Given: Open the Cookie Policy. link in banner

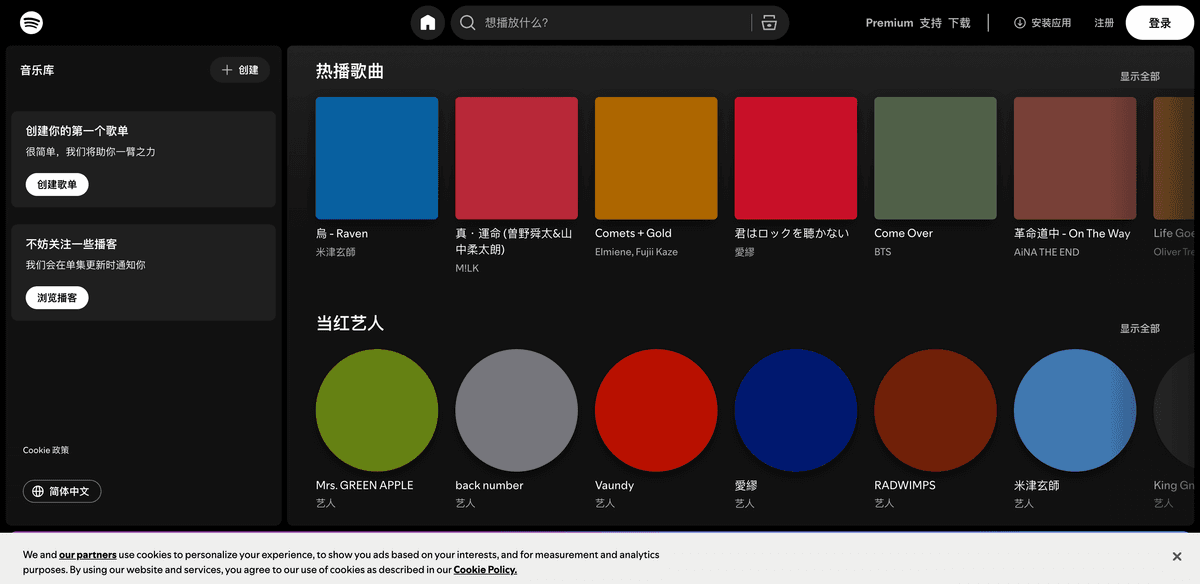Looking at the screenshot, I should [485, 570].
